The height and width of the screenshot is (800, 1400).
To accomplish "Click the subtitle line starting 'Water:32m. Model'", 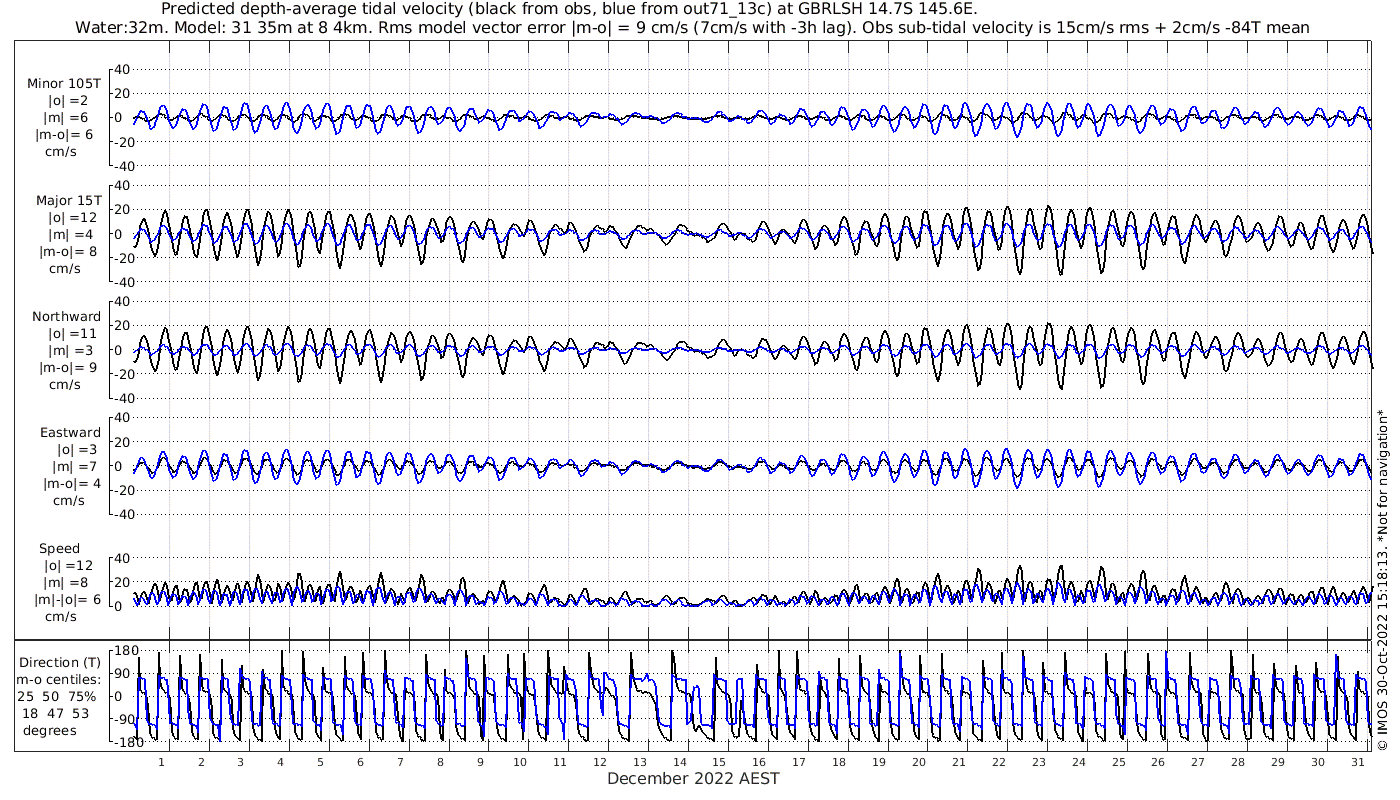I will click(x=692, y=27).
